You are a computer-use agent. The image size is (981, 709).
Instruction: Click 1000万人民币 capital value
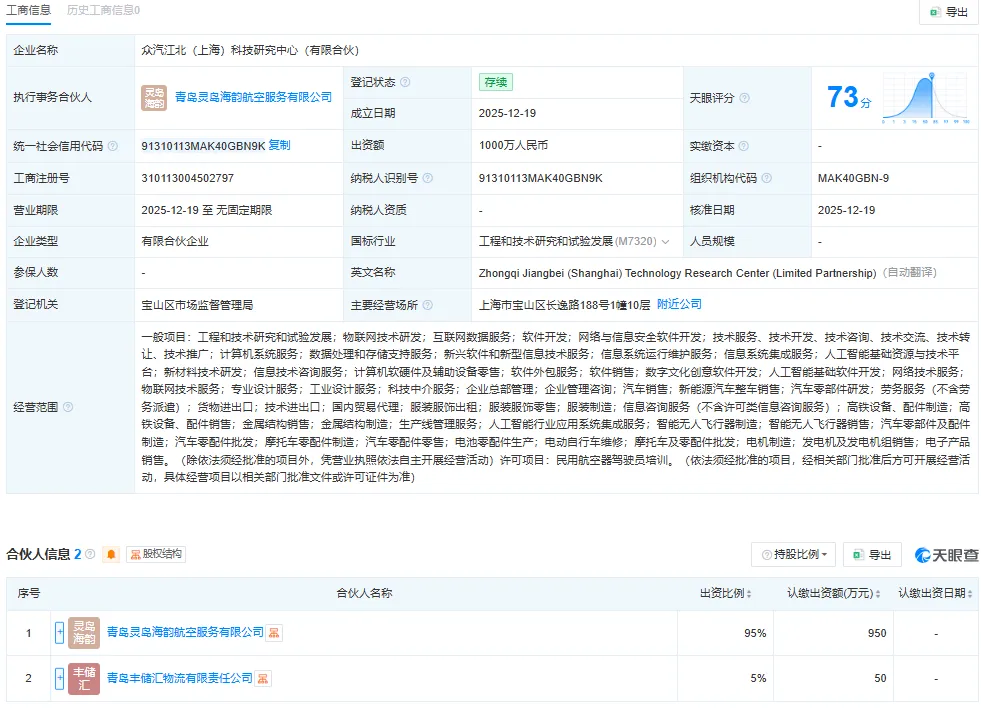point(513,145)
